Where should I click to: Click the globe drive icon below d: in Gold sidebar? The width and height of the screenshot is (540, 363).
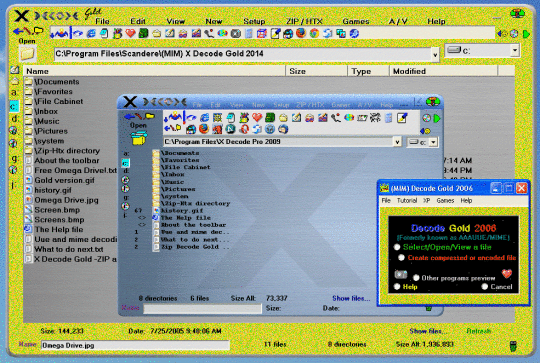pyautogui.click(x=13, y=131)
